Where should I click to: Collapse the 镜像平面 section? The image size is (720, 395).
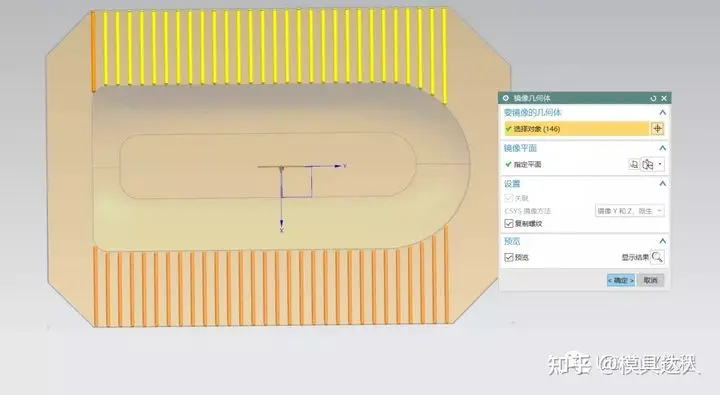663,148
